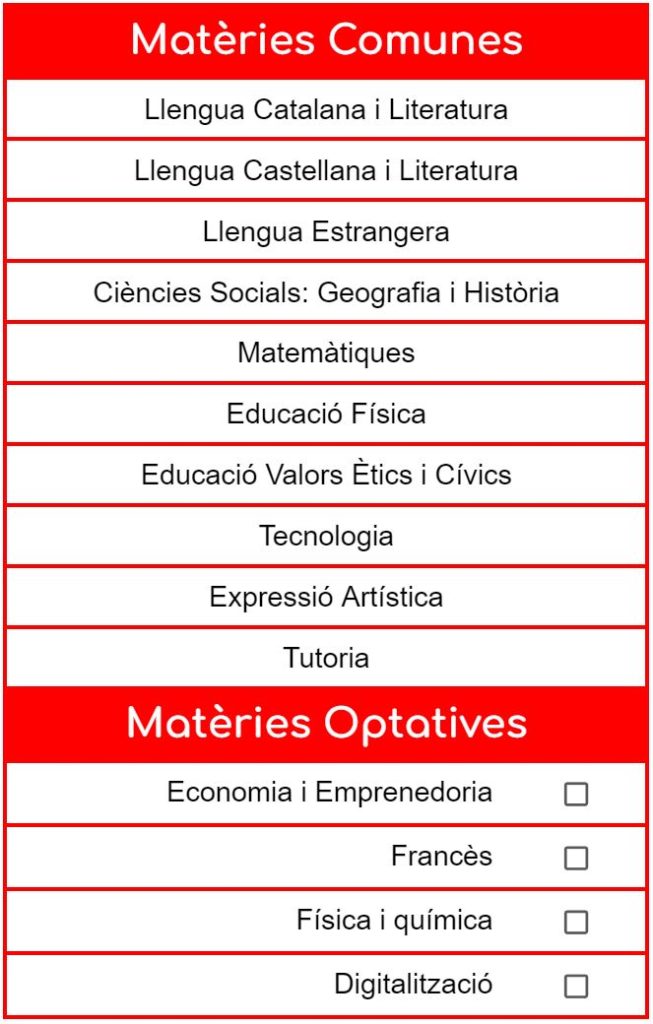Click the Economia i Emprenedoria label
This screenshot has height=1024, width=653.
coord(329,793)
